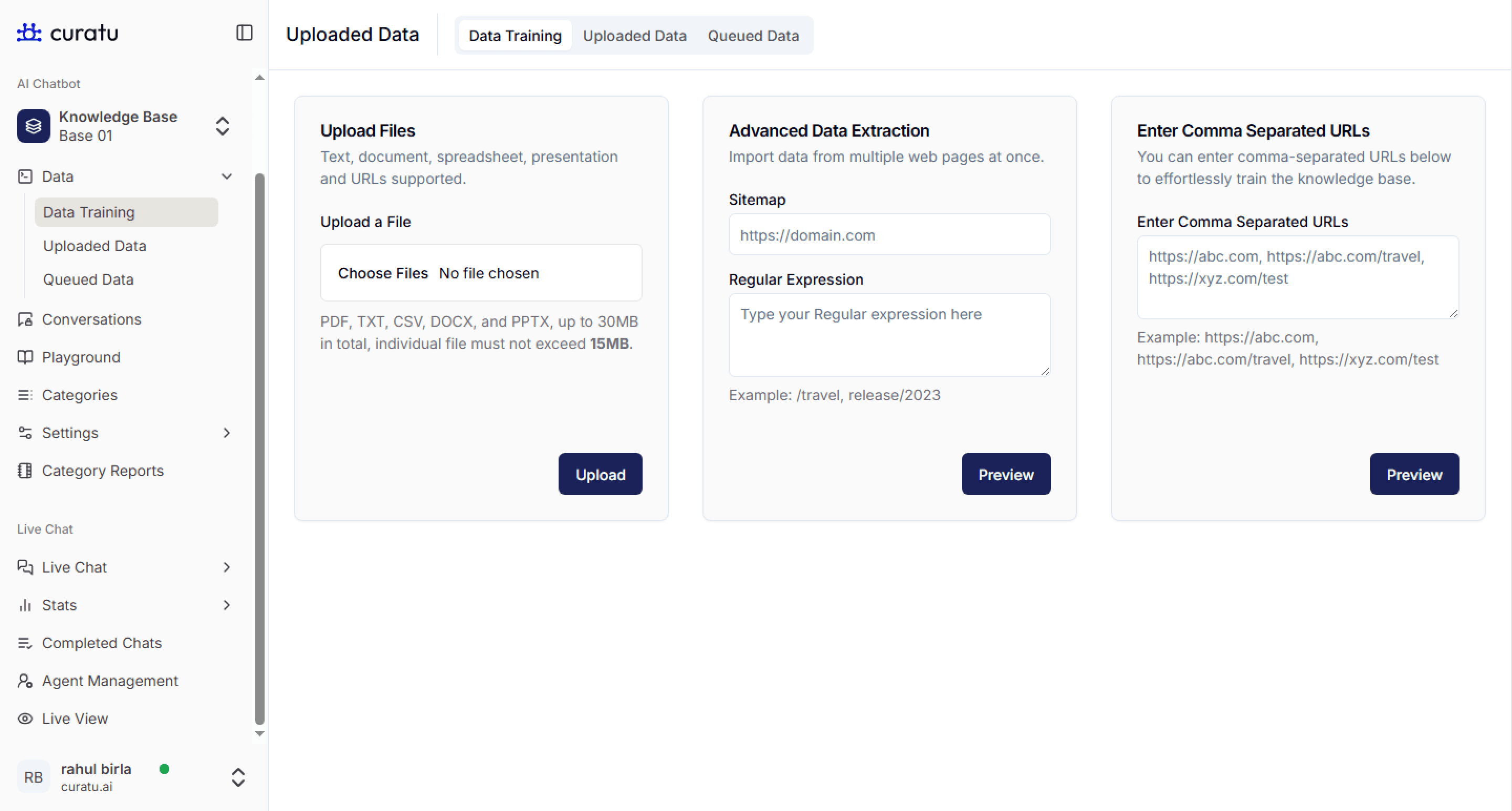Click the 'Advanced Data Extraction' heading
1512x811 pixels.
[x=829, y=130]
